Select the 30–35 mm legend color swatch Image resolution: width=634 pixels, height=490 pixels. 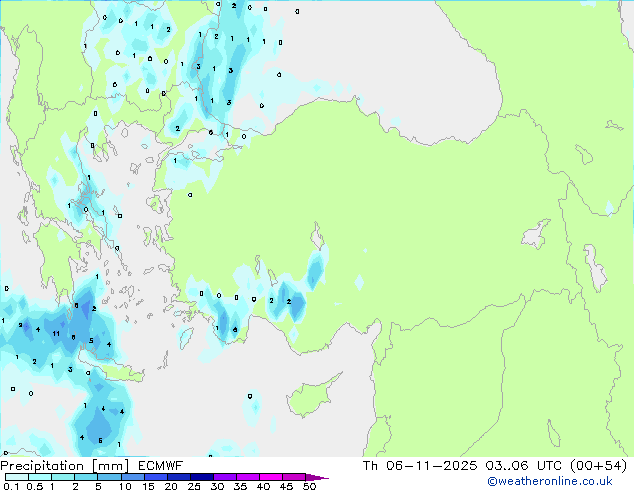[x=224, y=477]
